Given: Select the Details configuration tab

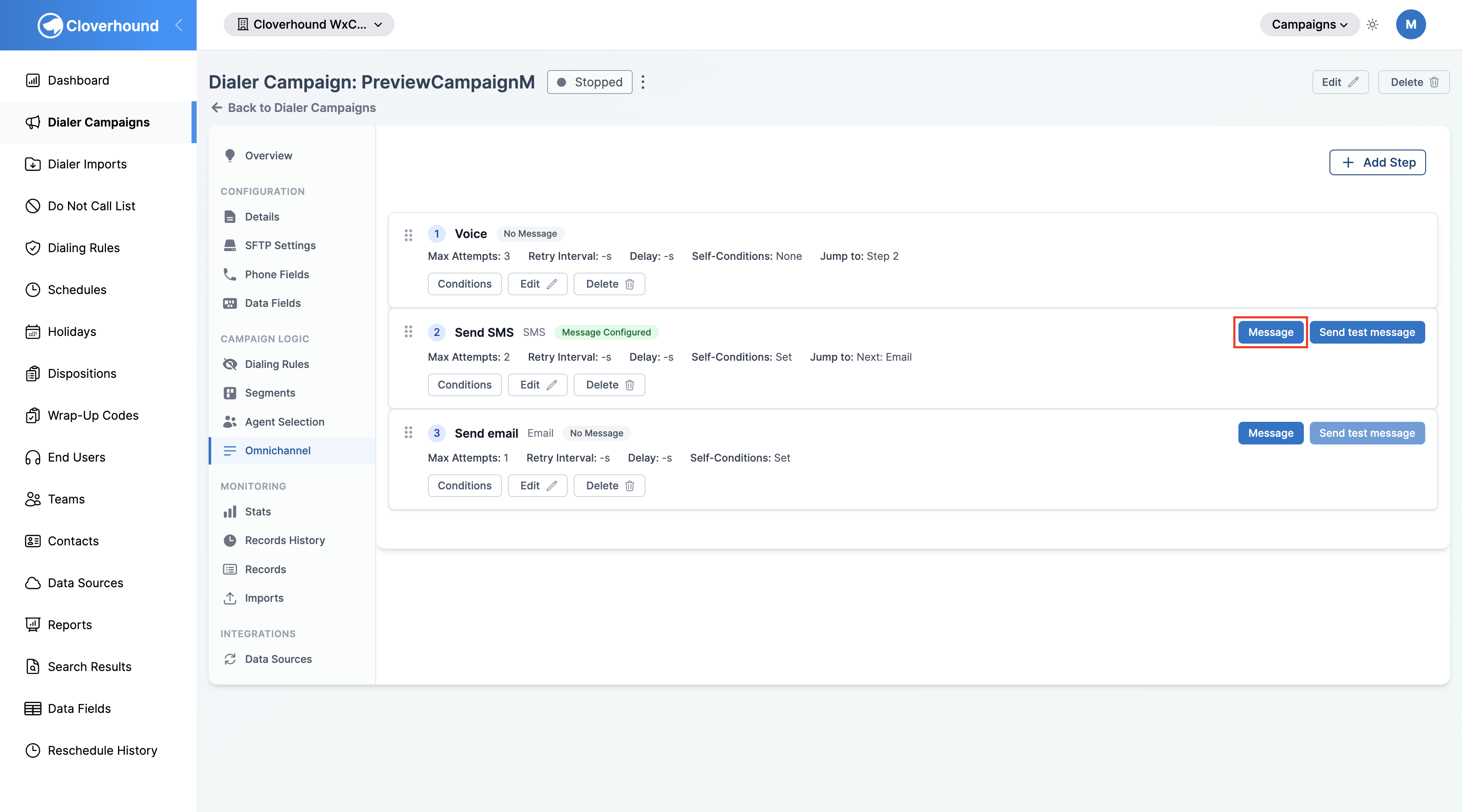Looking at the screenshot, I should (x=292, y=217).
